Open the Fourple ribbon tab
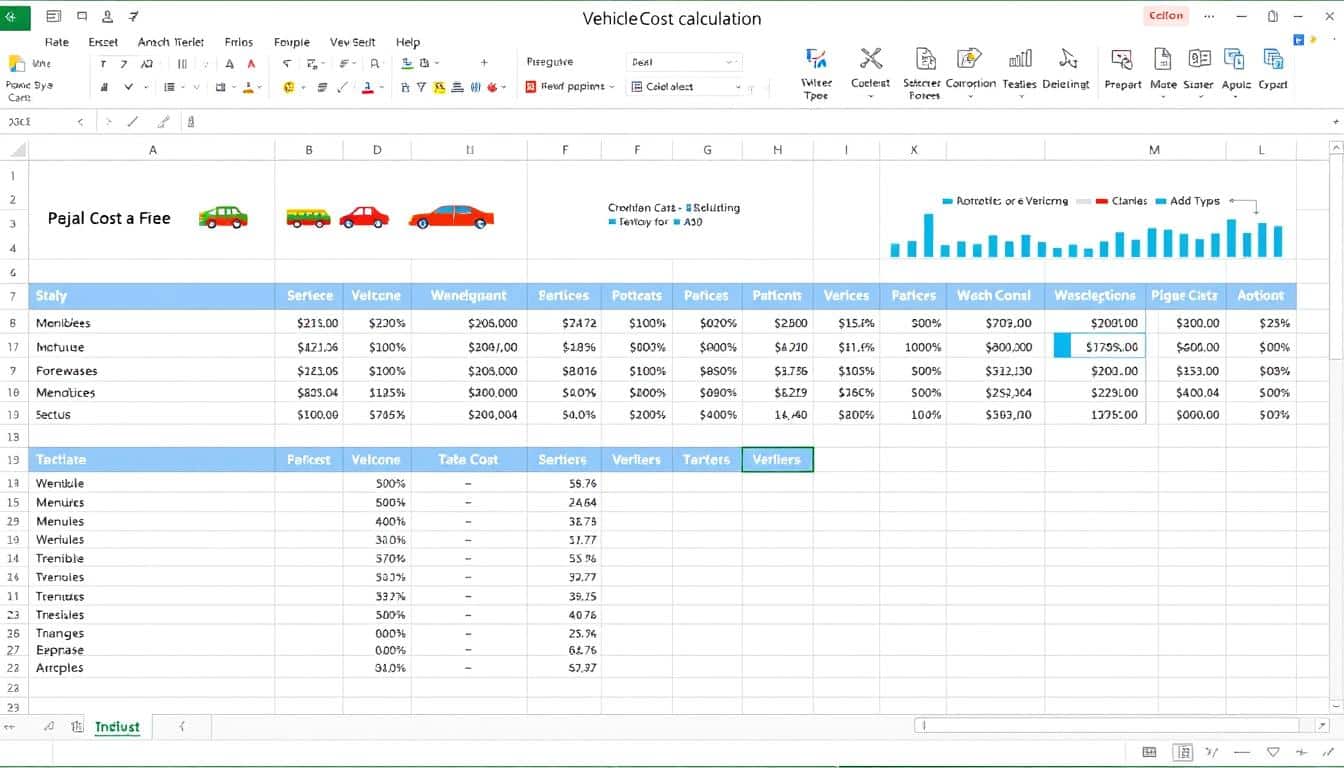 point(291,42)
